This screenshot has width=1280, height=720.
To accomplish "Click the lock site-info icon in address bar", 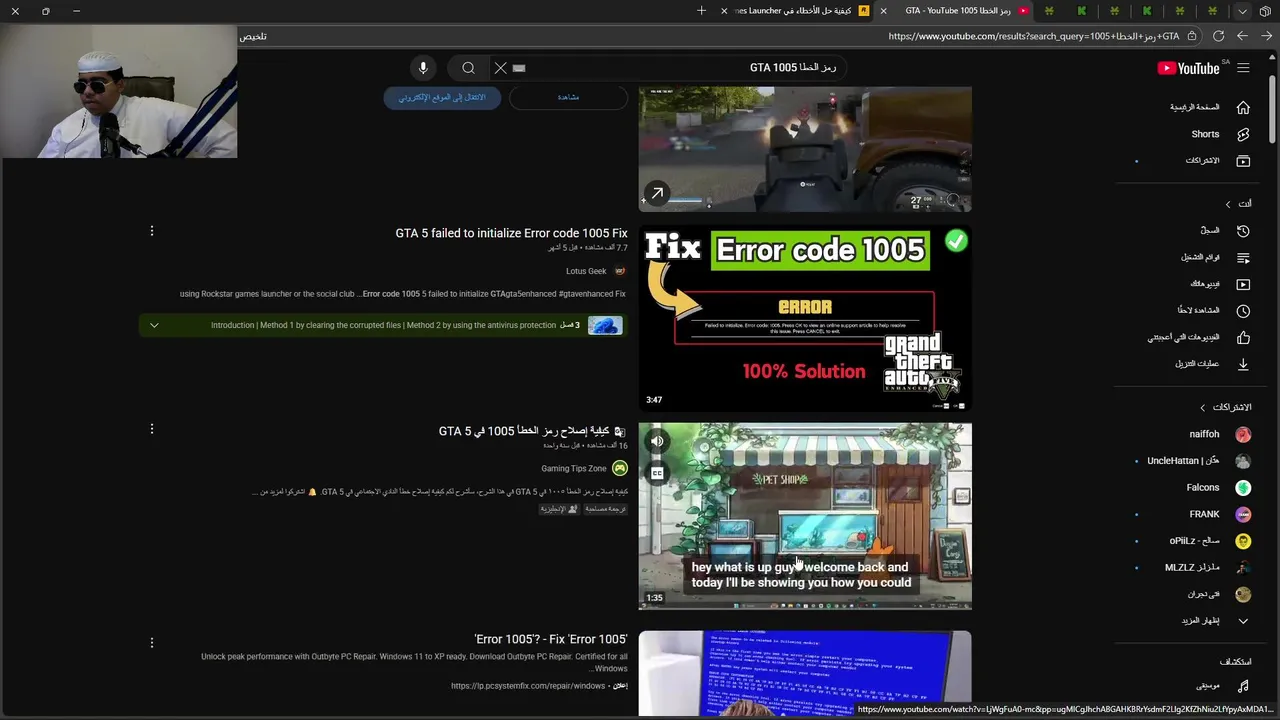I will click(x=1191, y=36).
